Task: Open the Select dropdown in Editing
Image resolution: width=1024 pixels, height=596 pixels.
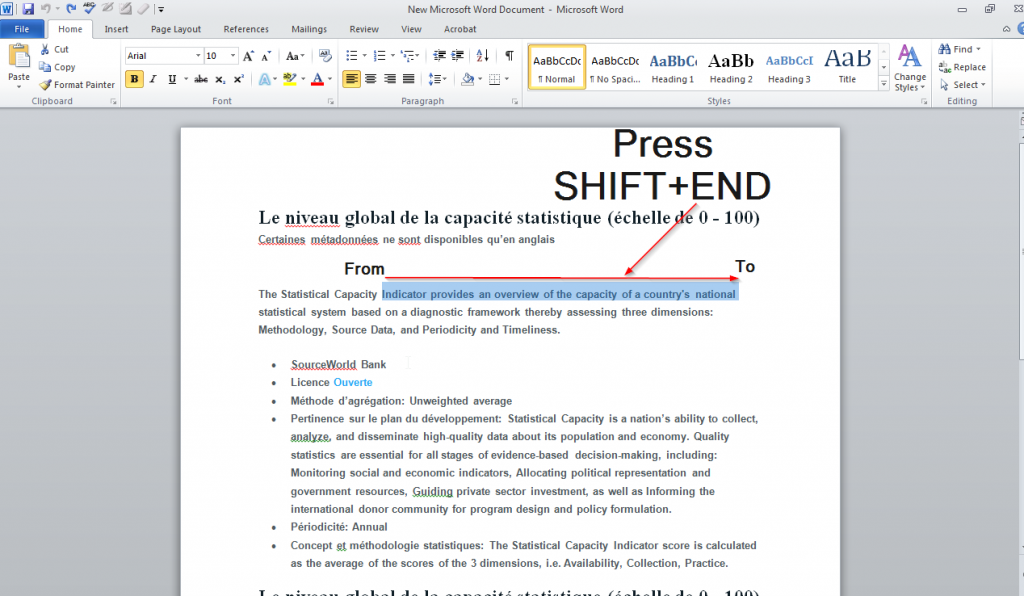Action: tap(963, 85)
